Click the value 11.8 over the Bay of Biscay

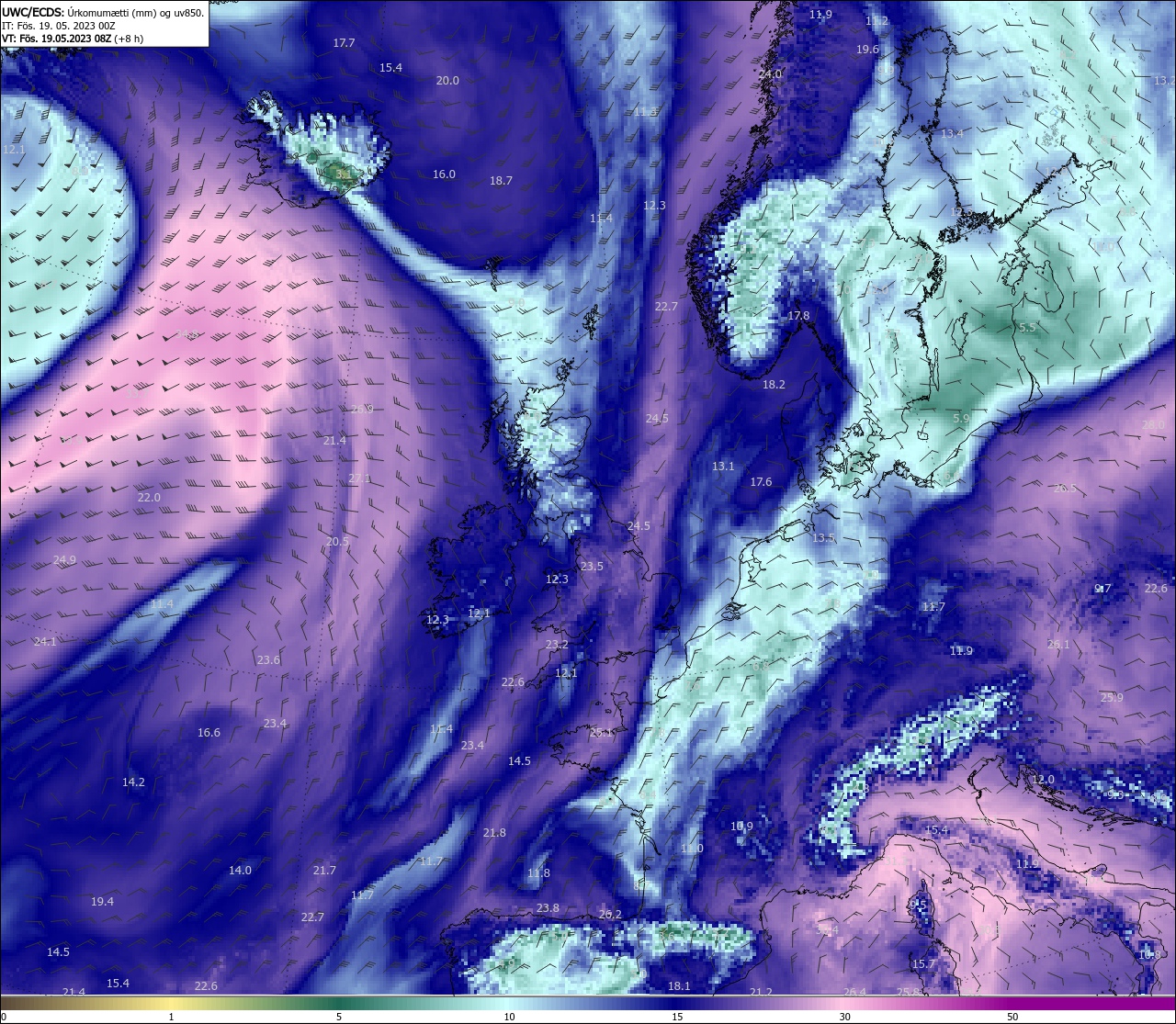[538, 873]
